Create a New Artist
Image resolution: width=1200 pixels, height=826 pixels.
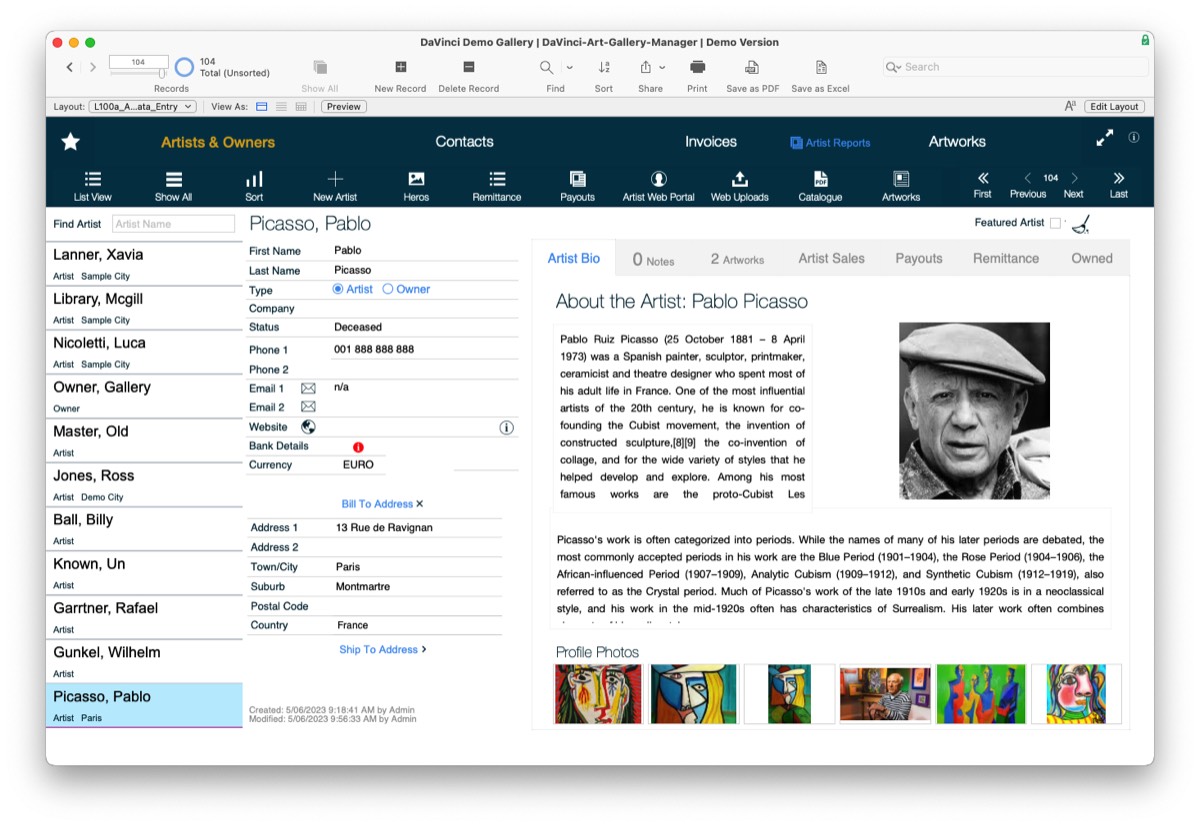coord(335,186)
